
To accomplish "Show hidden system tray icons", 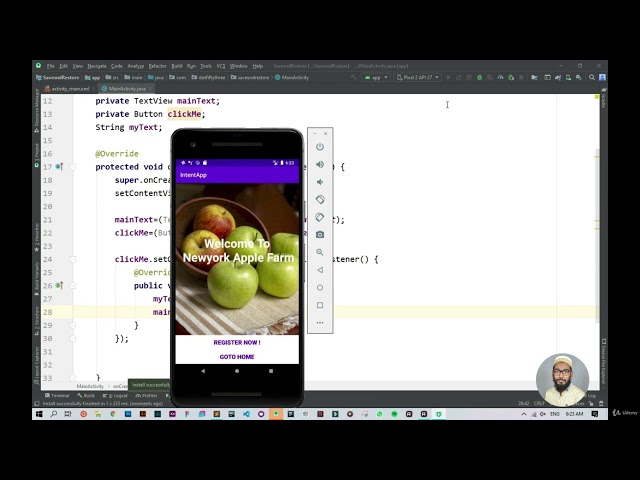I will [x=524, y=414].
